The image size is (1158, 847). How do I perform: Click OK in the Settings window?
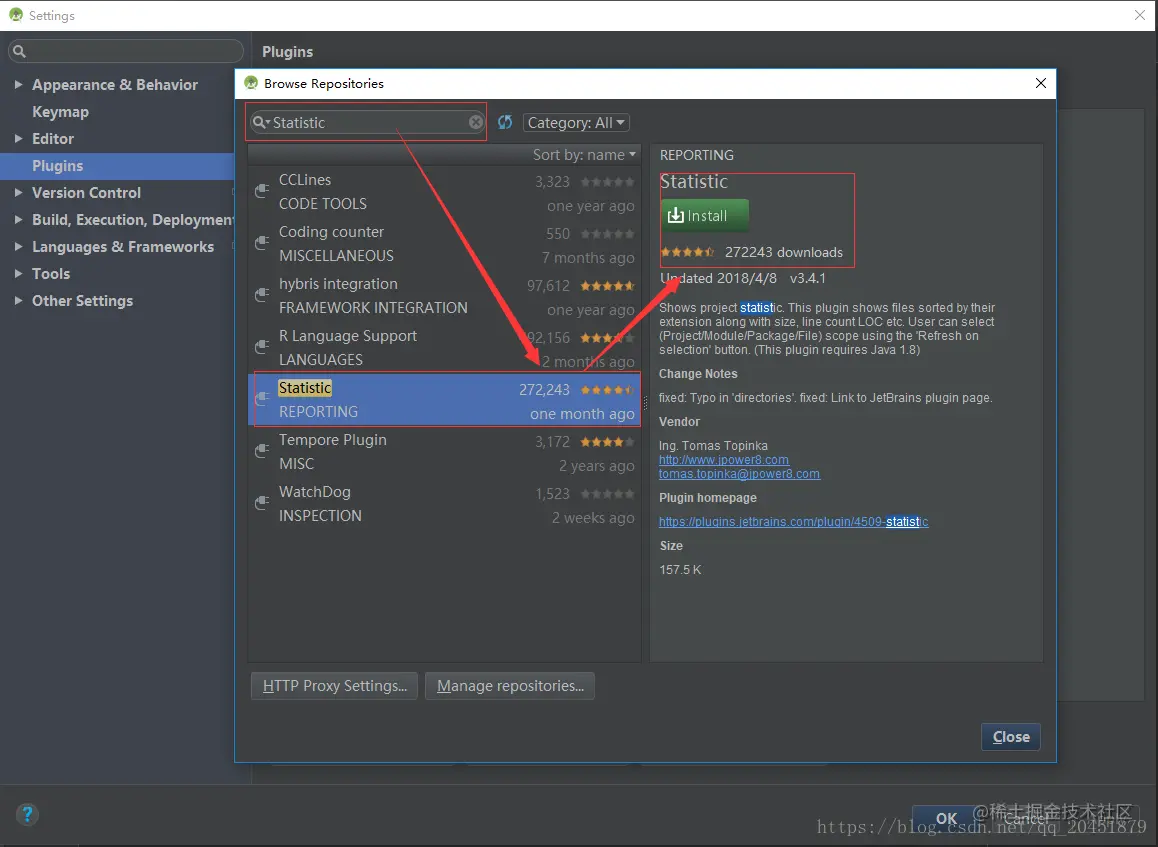point(946,818)
